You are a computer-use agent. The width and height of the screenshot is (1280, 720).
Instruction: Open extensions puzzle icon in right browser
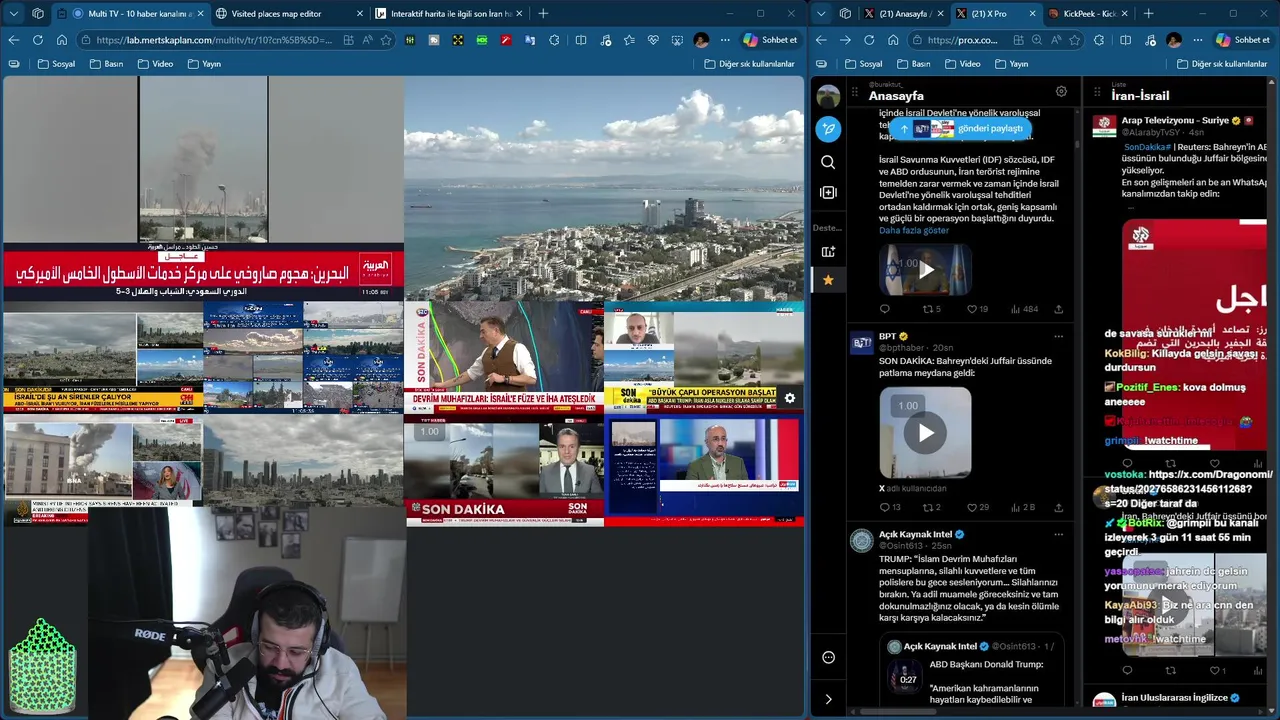click(1099, 40)
